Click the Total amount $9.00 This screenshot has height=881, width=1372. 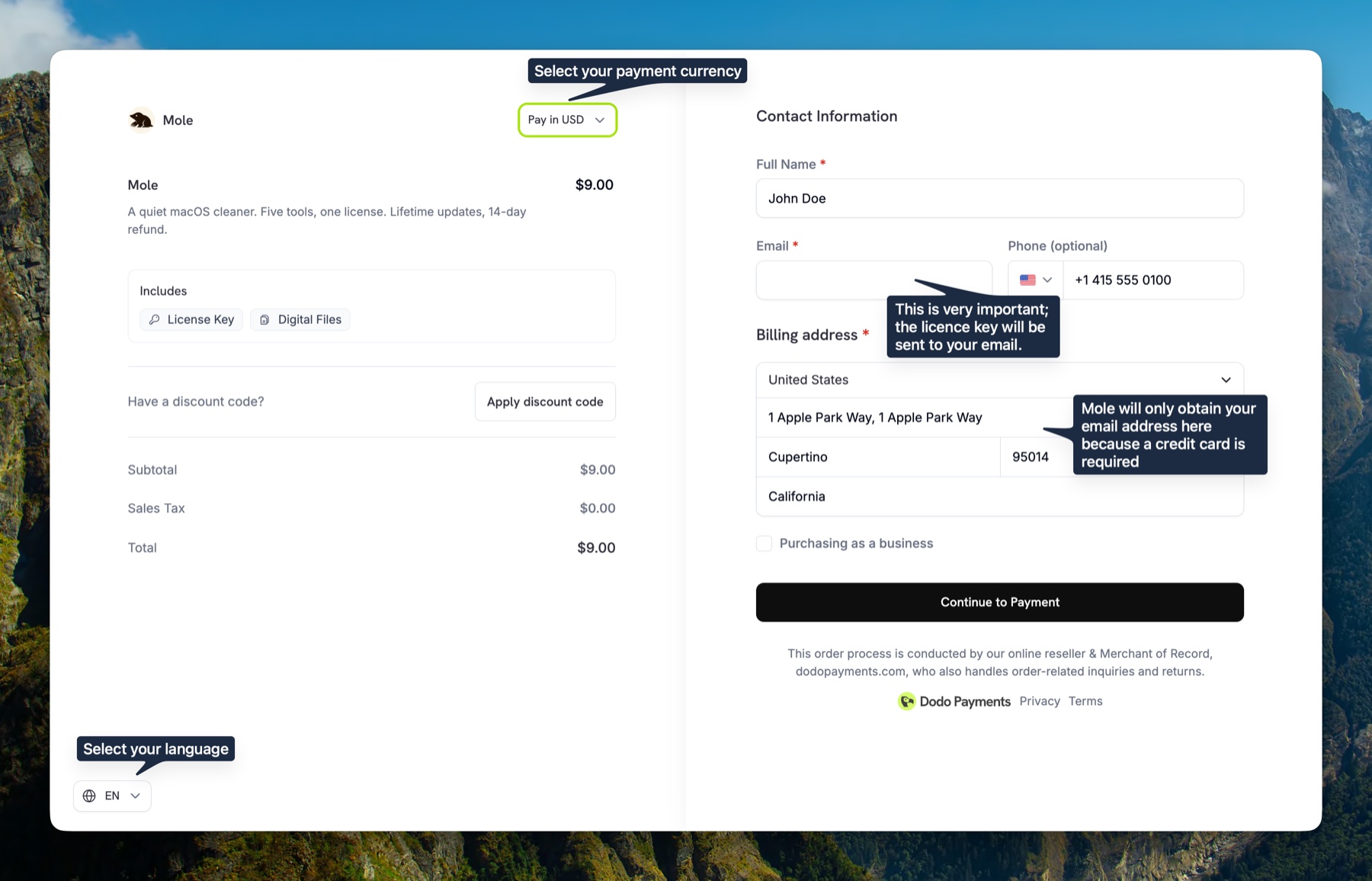[x=596, y=548]
